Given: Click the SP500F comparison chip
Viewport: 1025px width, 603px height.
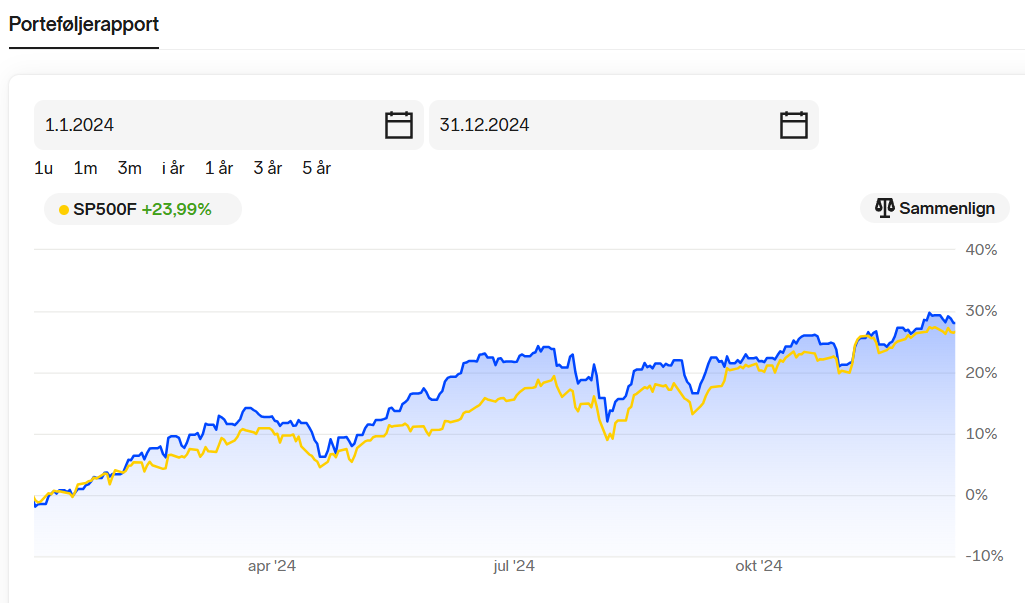Looking at the screenshot, I should pyautogui.click(x=143, y=209).
